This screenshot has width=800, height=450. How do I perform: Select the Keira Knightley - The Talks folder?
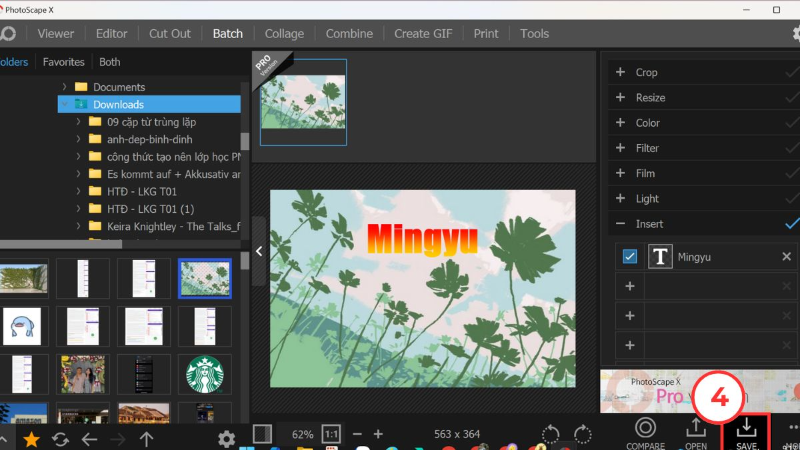pyautogui.click(x=173, y=226)
